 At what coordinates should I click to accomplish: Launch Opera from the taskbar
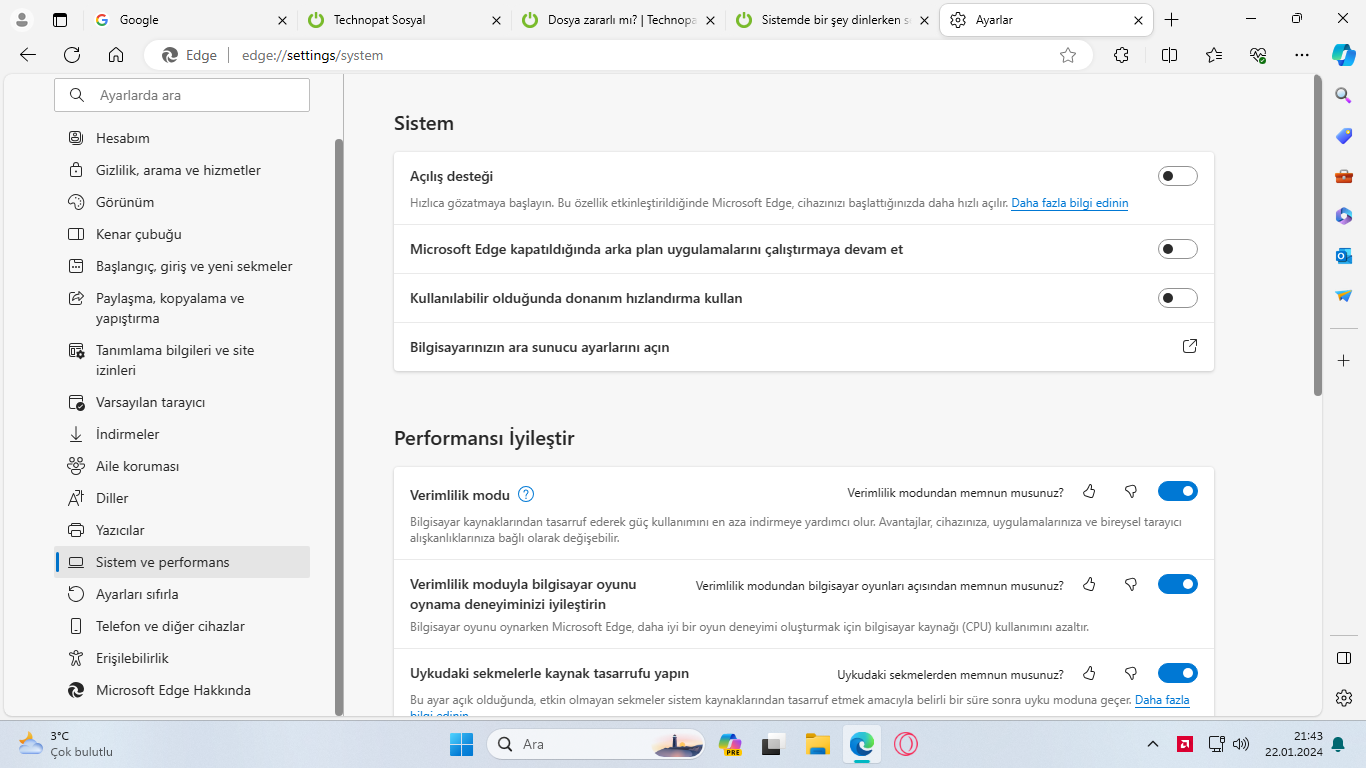click(x=906, y=744)
